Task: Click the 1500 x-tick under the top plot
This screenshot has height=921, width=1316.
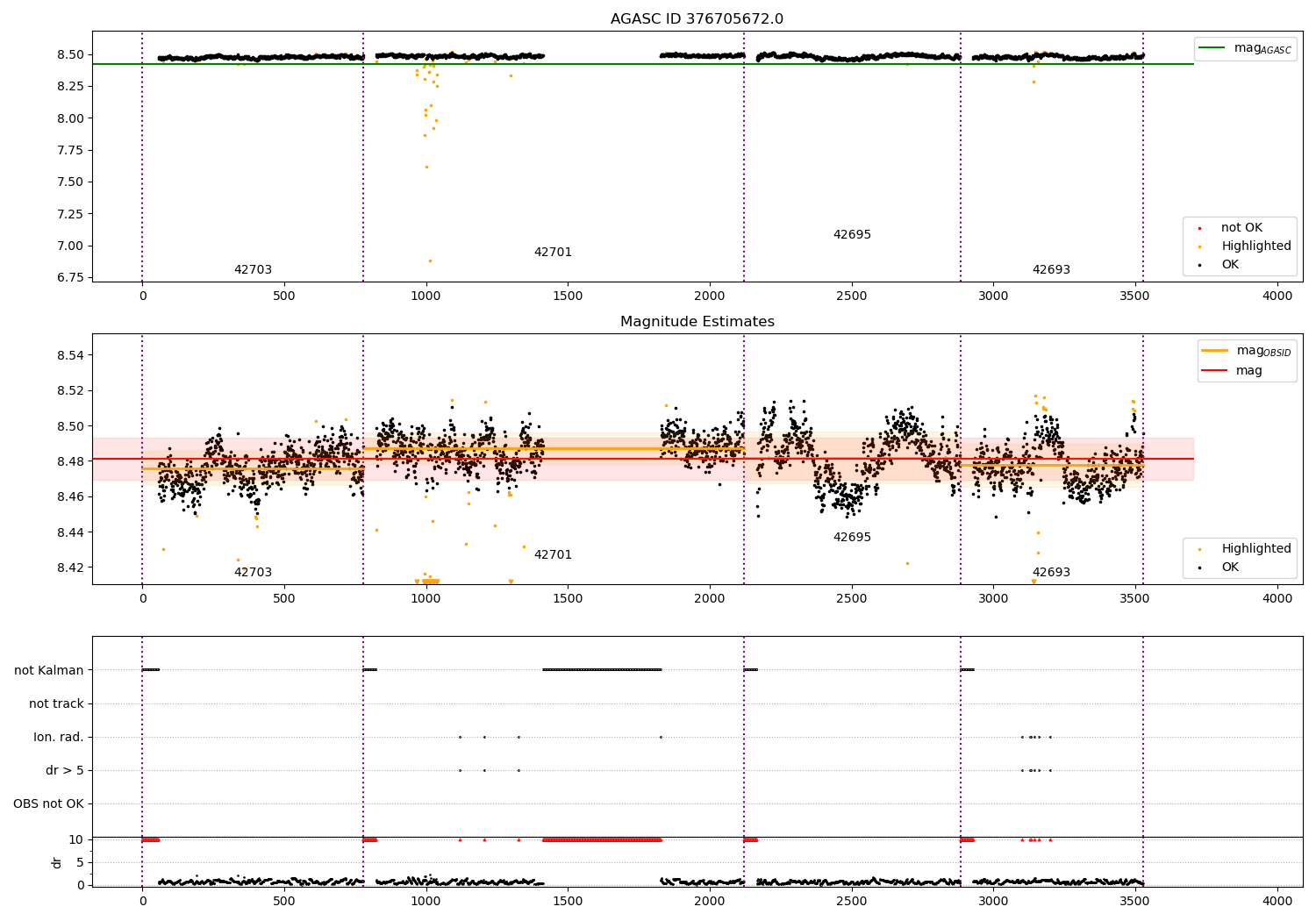Action: (568, 296)
